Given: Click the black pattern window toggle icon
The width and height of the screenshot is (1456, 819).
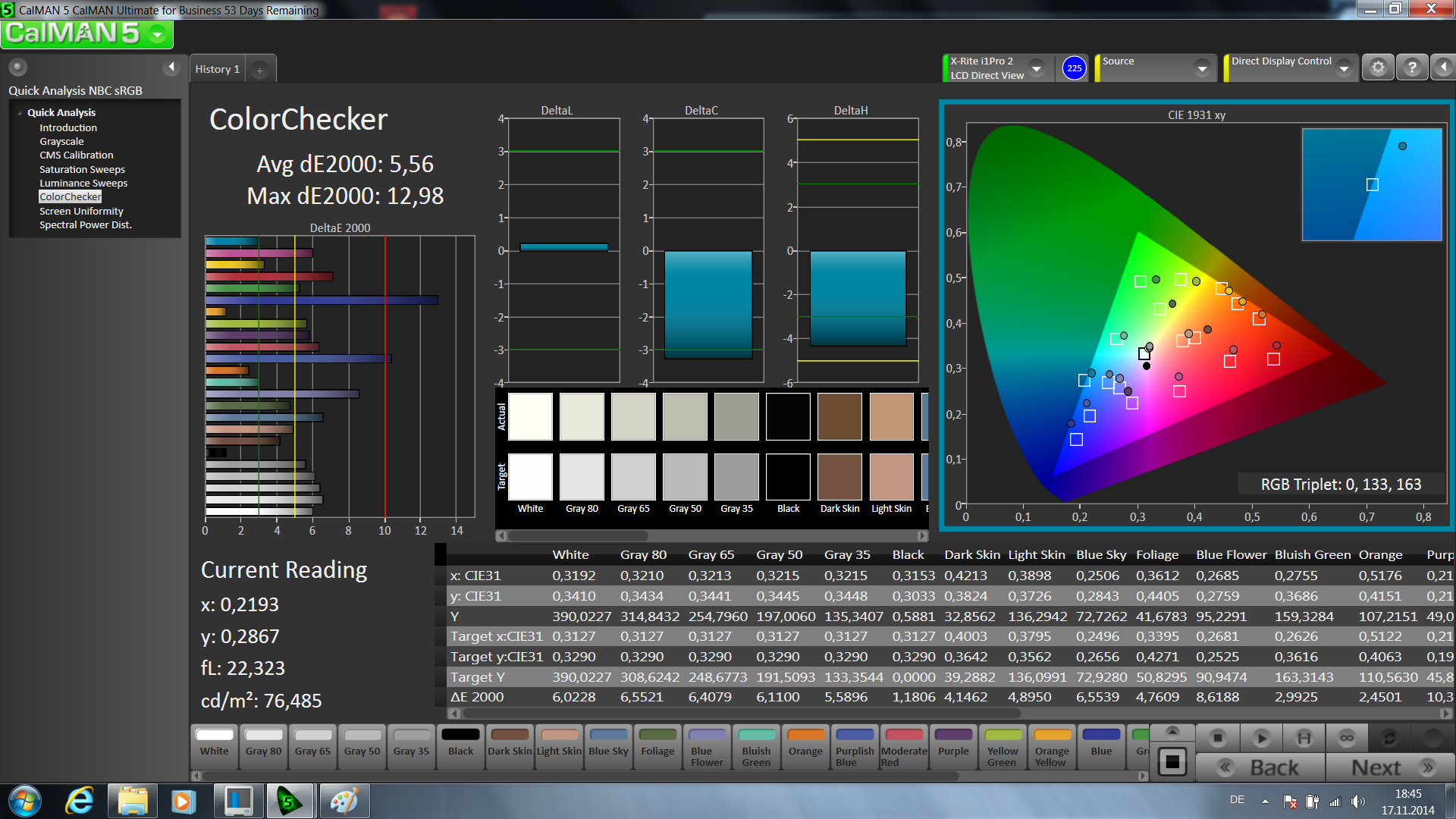Looking at the screenshot, I should (1172, 761).
